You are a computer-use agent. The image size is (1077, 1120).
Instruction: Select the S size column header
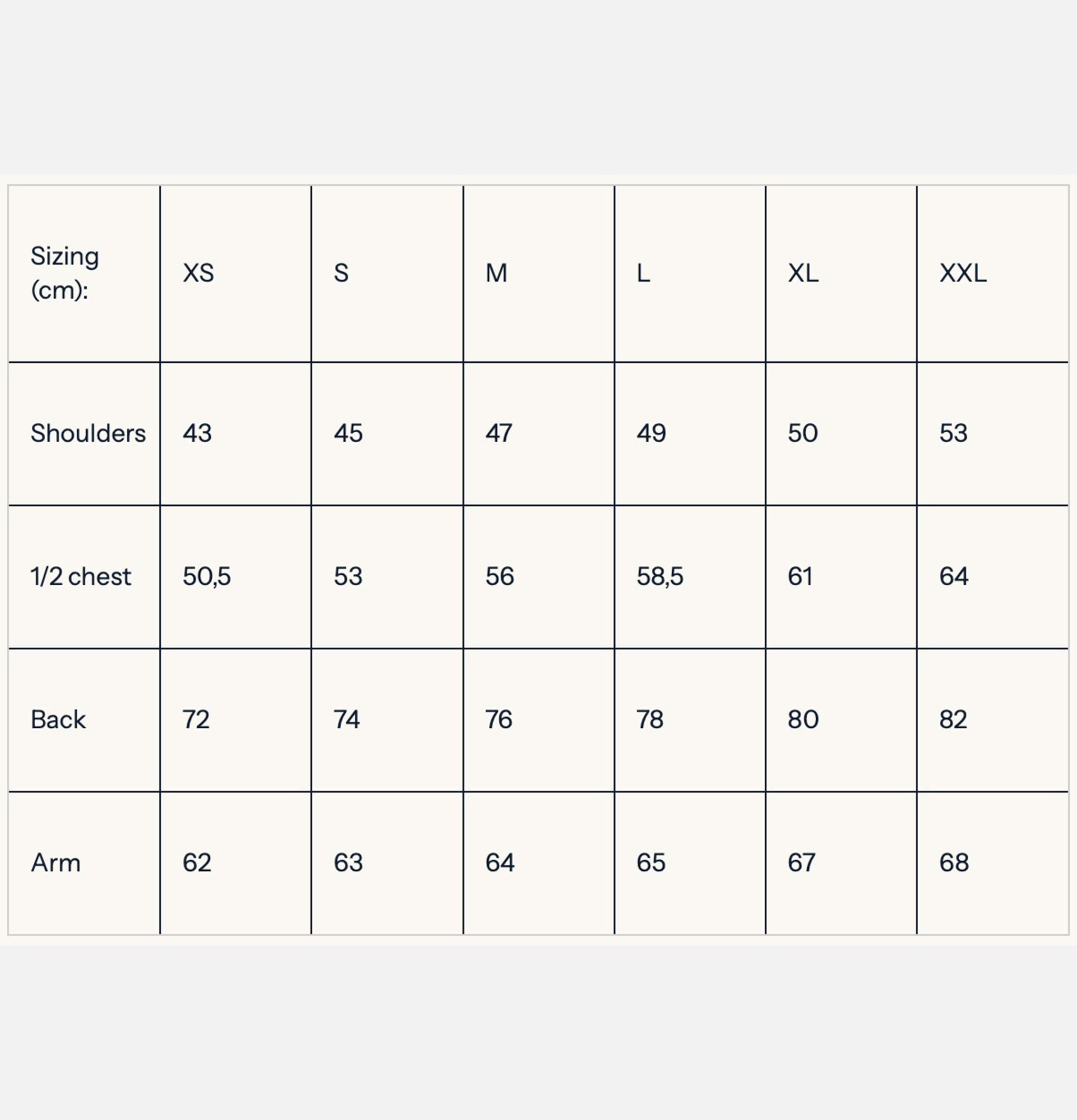pyautogui.click(x=341, y=273)
